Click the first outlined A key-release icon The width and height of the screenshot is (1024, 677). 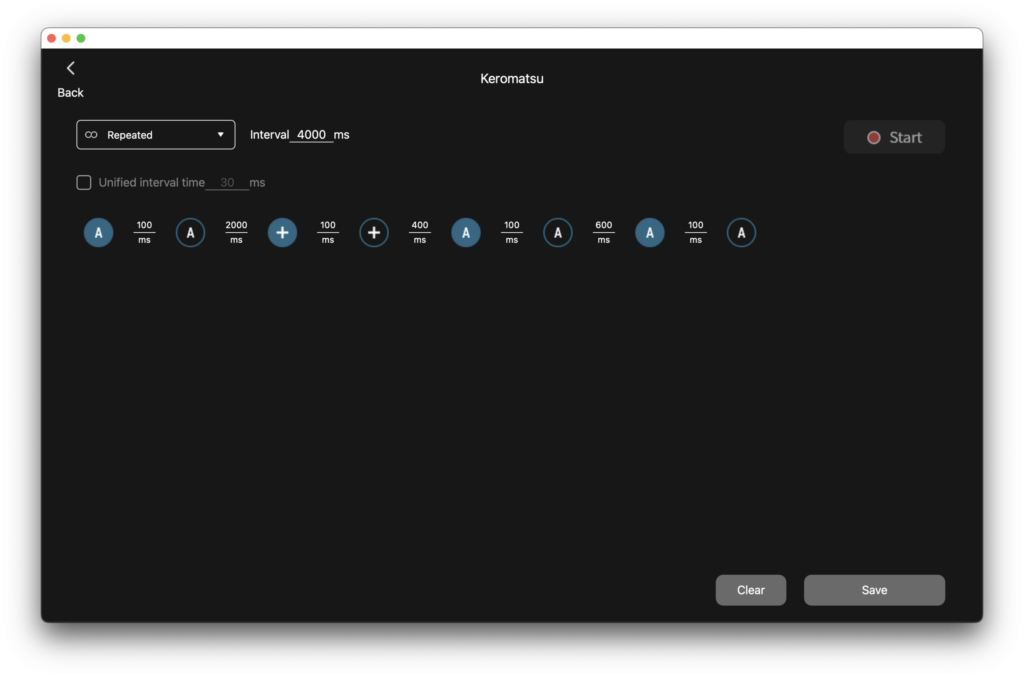(190, 233)
